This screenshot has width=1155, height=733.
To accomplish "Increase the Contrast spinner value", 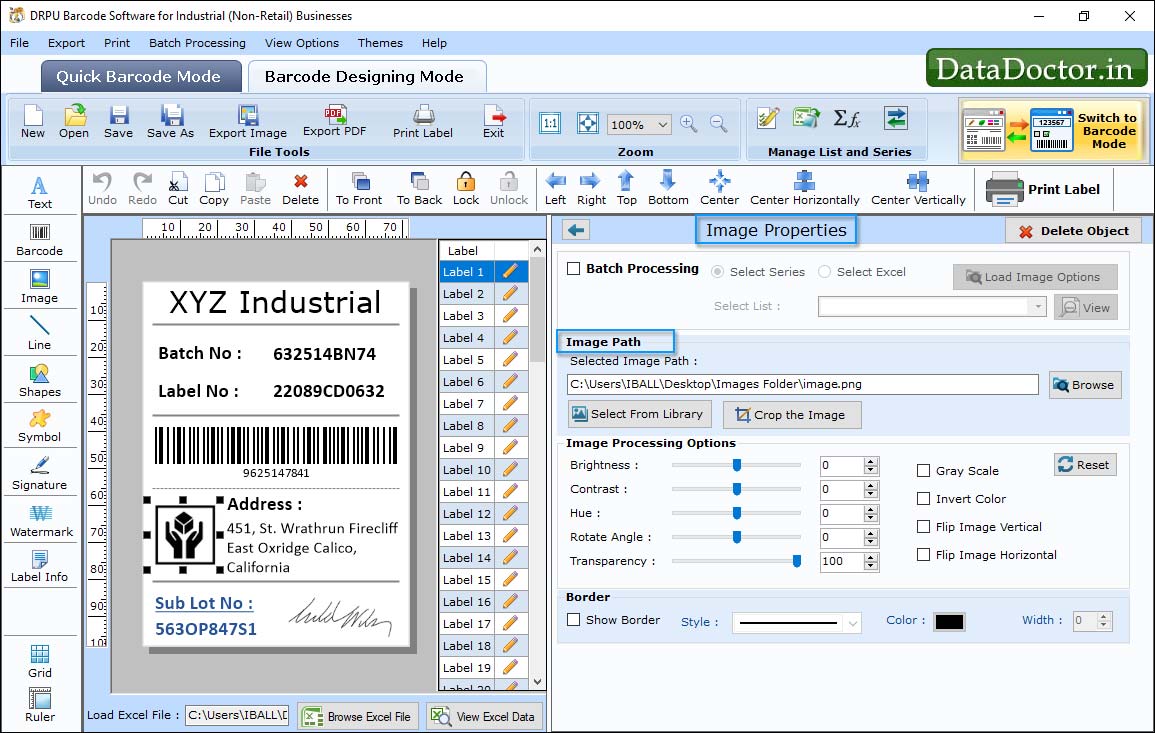I will (x=871, y=485).
